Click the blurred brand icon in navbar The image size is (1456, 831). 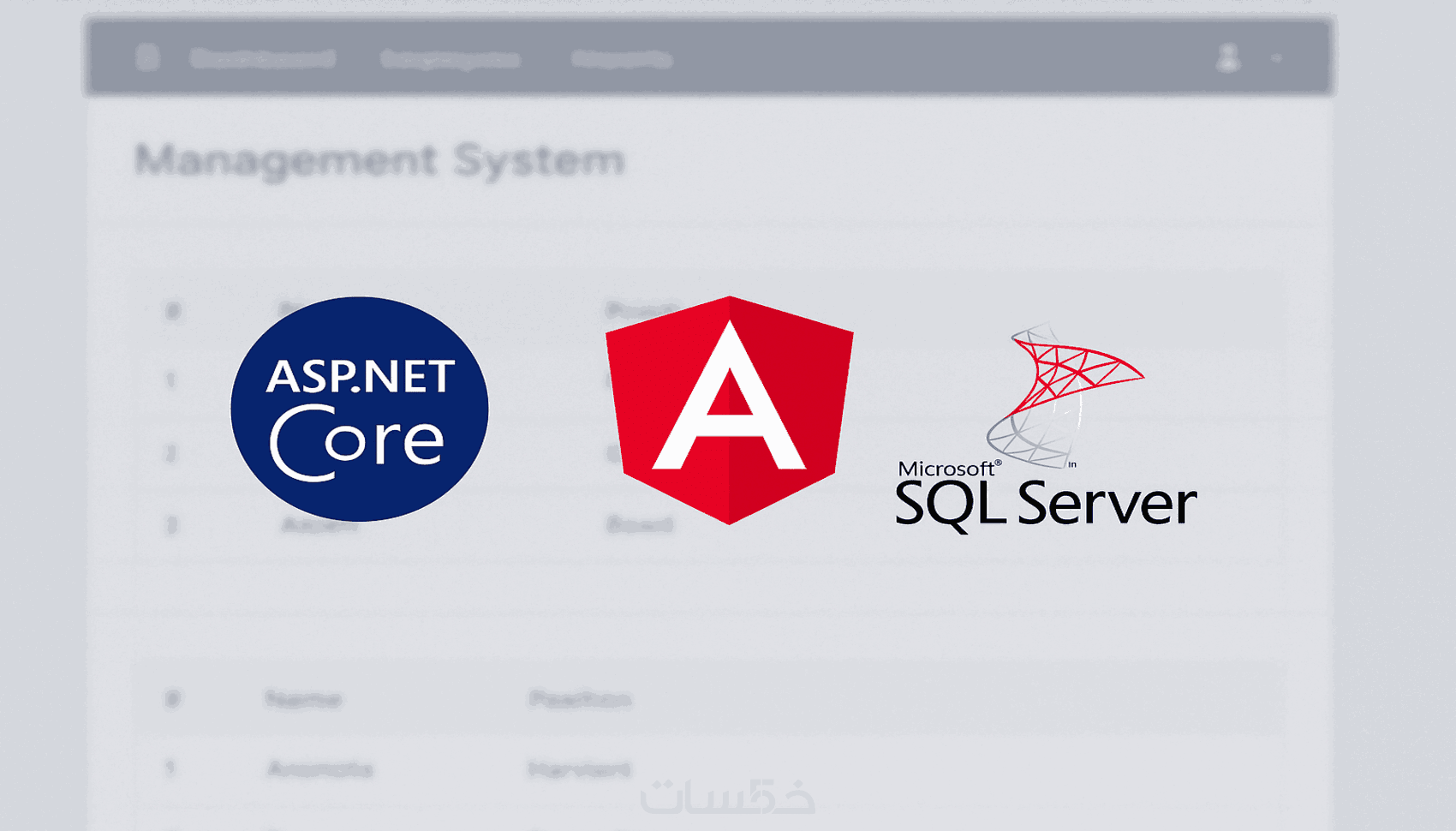[x=147, y=57]
